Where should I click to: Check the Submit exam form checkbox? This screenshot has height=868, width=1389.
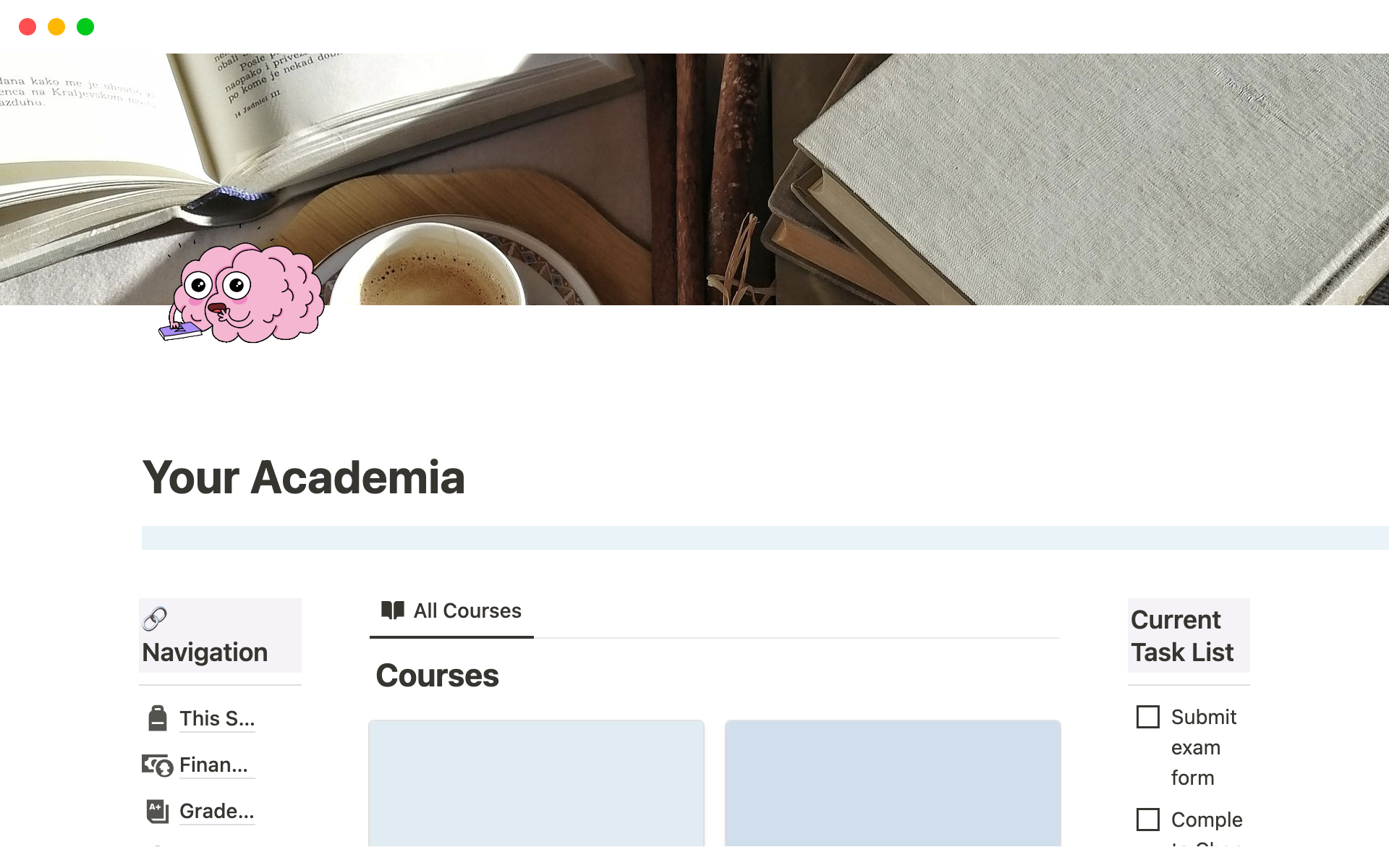point(1147,717)
